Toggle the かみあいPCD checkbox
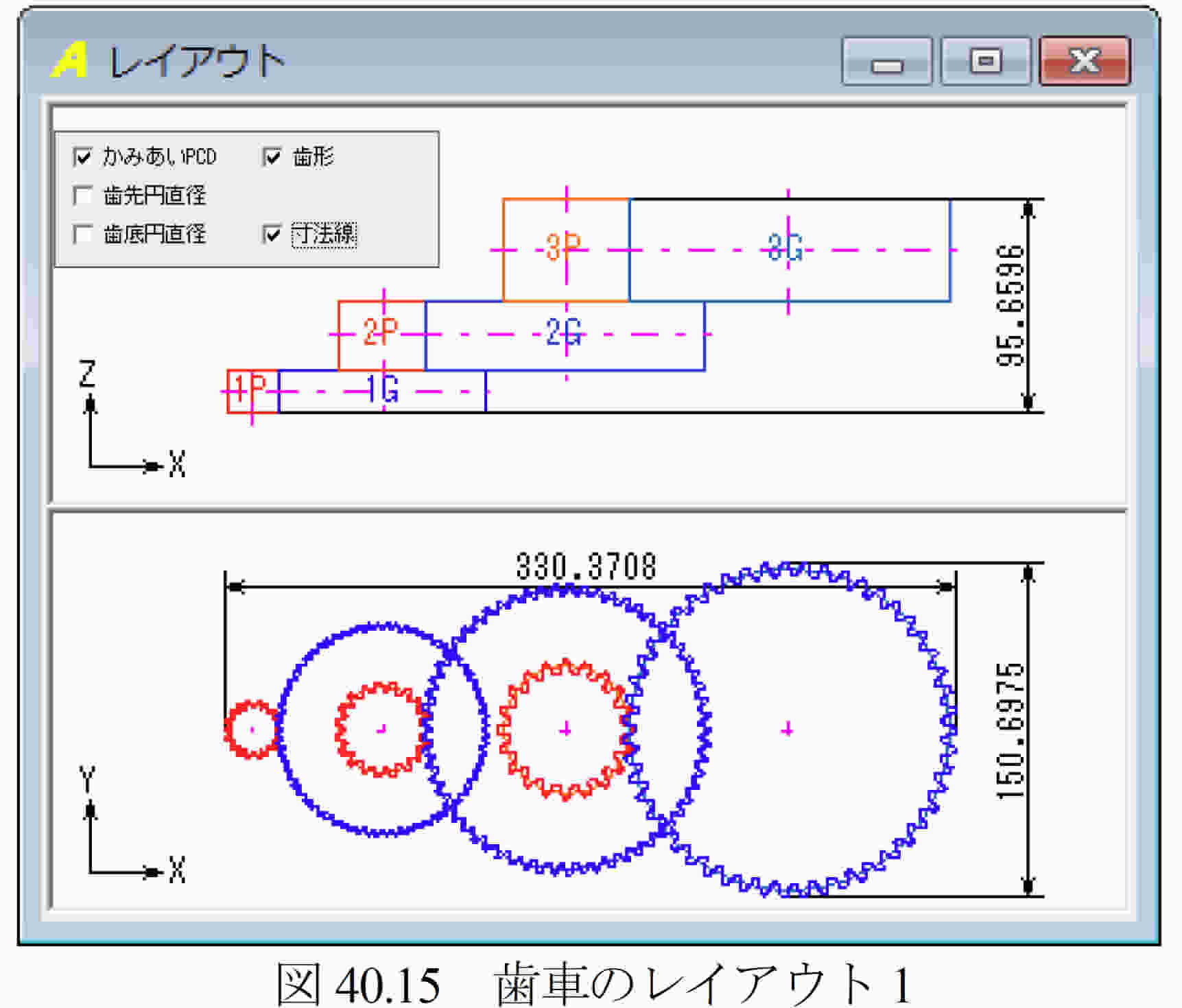The width and height of the screenshot is (1182, 1008). click(82, 157)
